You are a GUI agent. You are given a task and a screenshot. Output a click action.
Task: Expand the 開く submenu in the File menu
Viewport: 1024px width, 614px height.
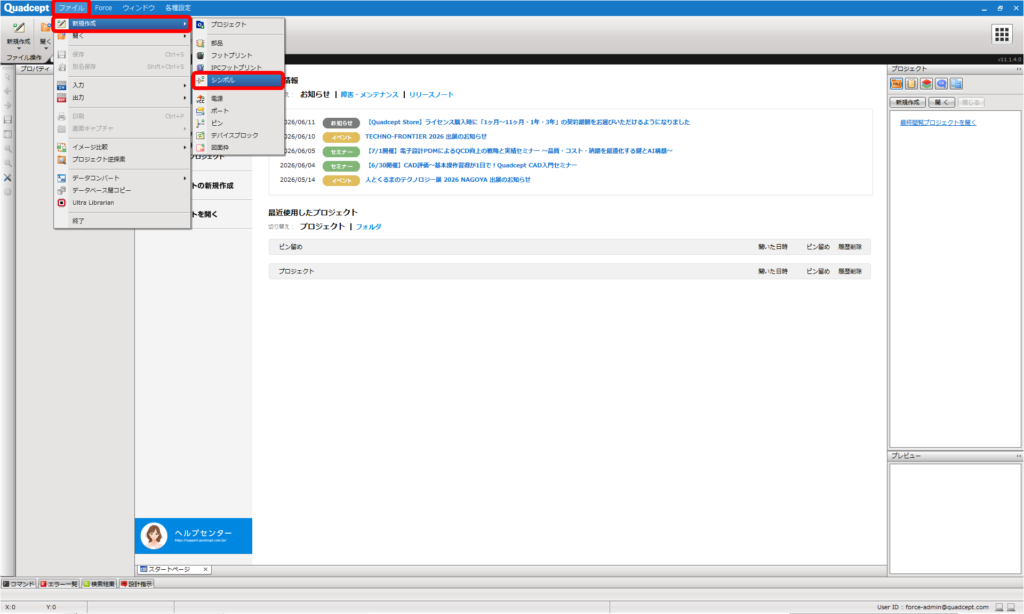[122, 36]
